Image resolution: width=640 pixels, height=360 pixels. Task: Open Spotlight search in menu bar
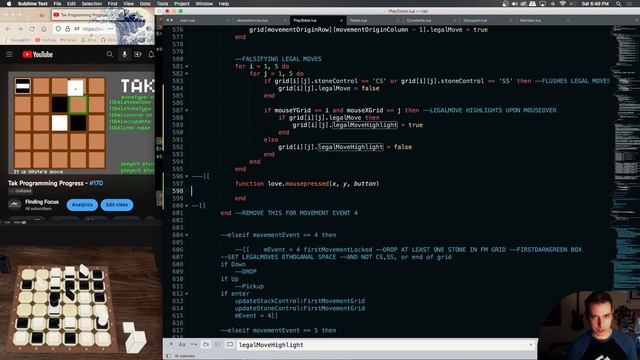(618, 4)
